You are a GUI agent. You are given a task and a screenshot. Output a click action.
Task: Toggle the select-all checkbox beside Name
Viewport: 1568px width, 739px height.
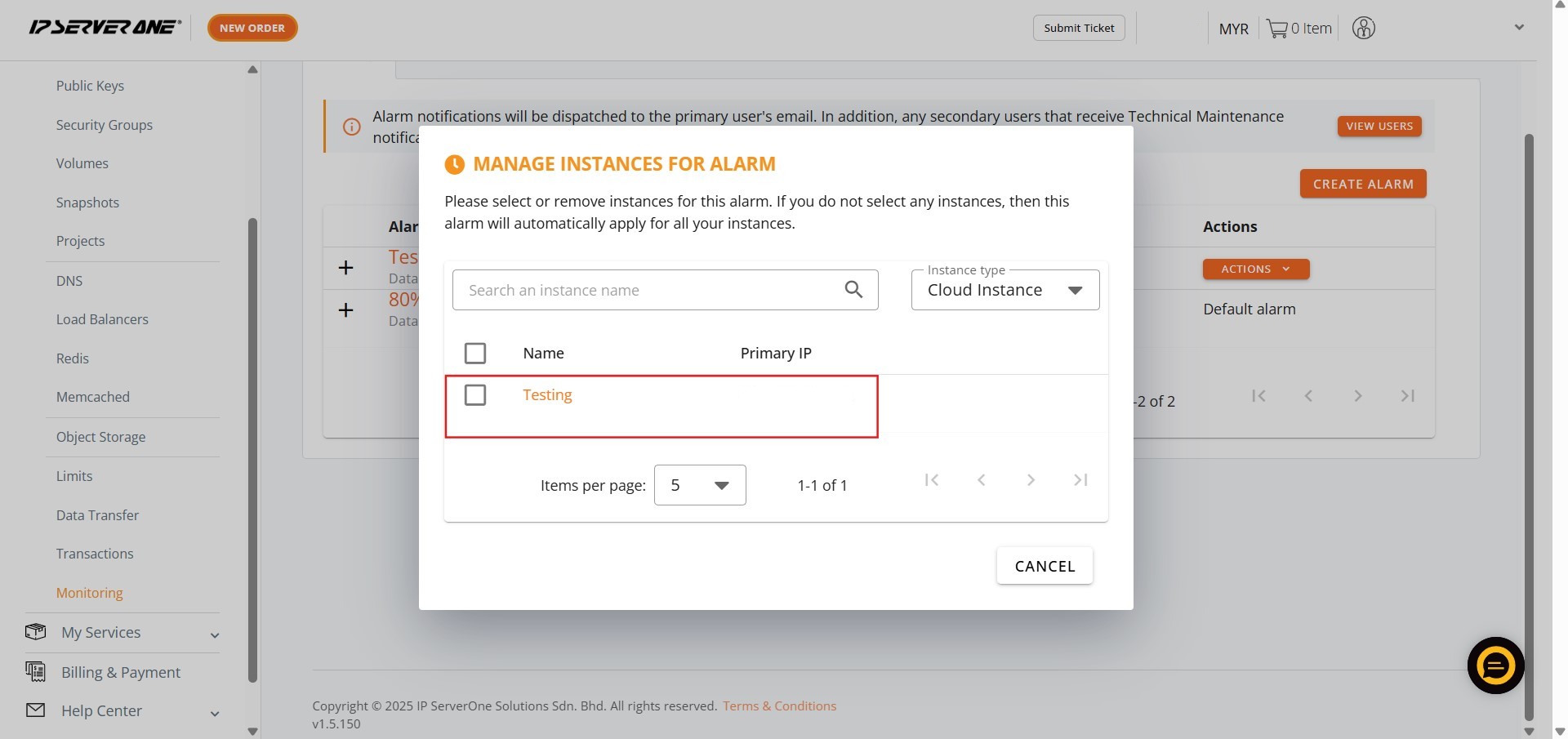pos(474,354)
